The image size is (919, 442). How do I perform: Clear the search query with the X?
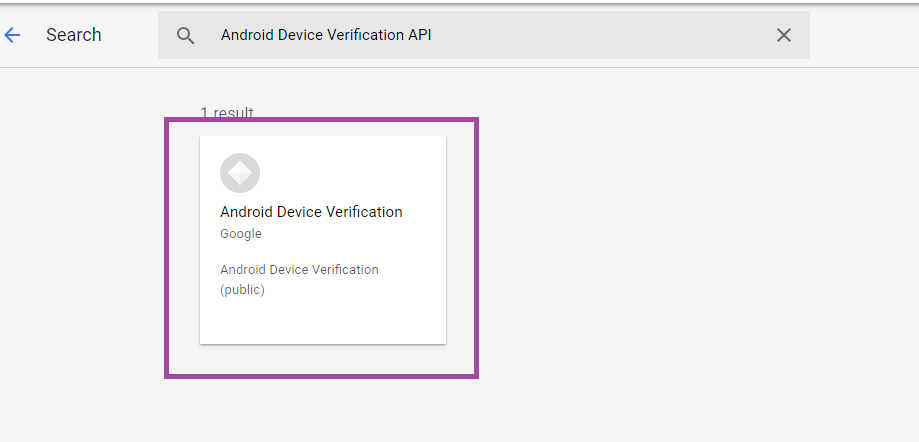[x=784, y=35]
